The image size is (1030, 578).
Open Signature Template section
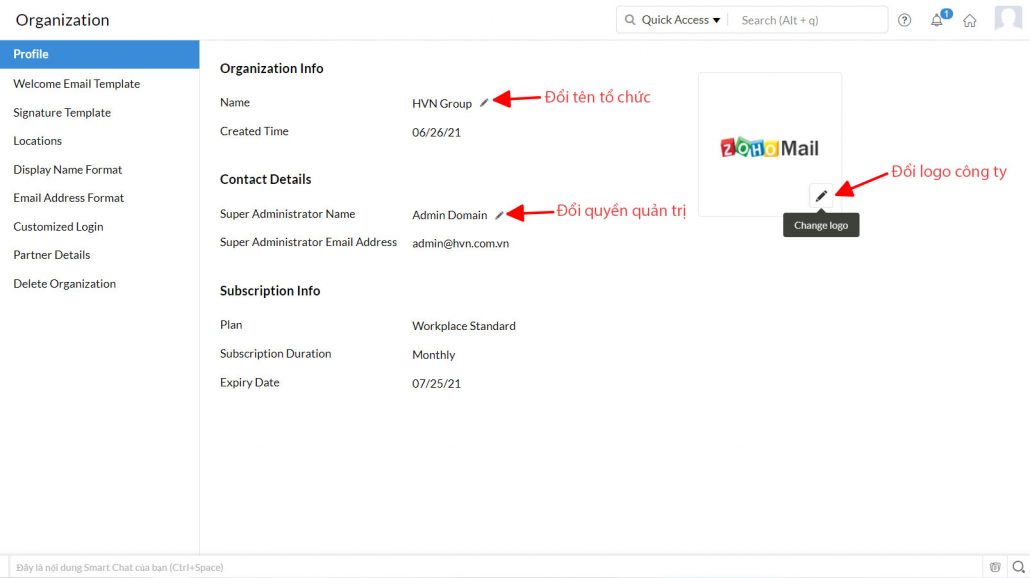[x=62, y=113]
